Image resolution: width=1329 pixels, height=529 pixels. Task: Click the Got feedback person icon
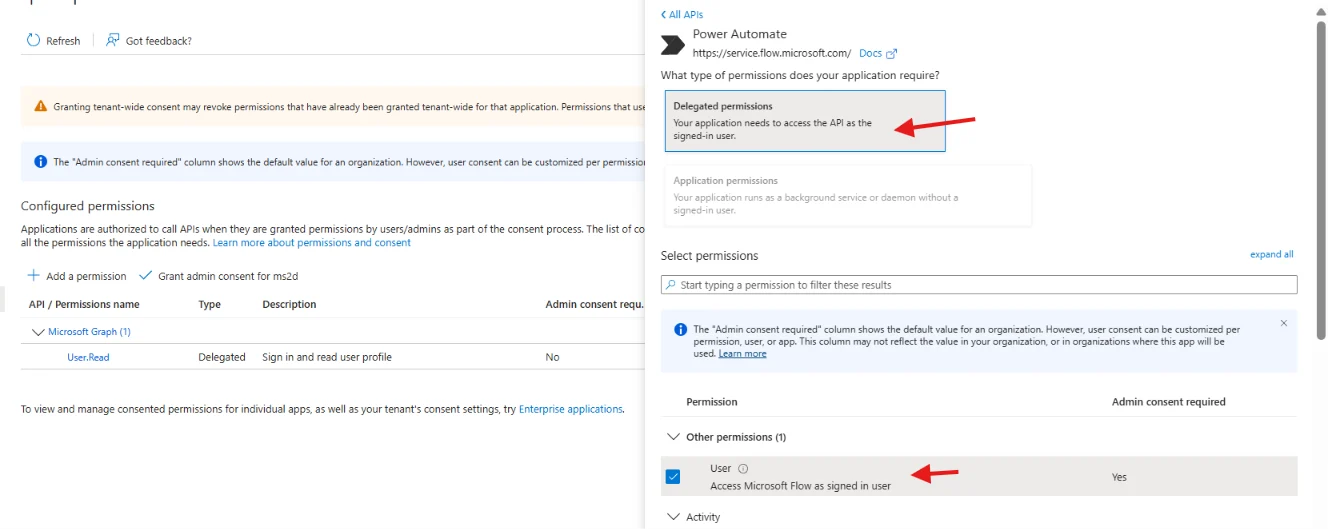tap(113, 40)
